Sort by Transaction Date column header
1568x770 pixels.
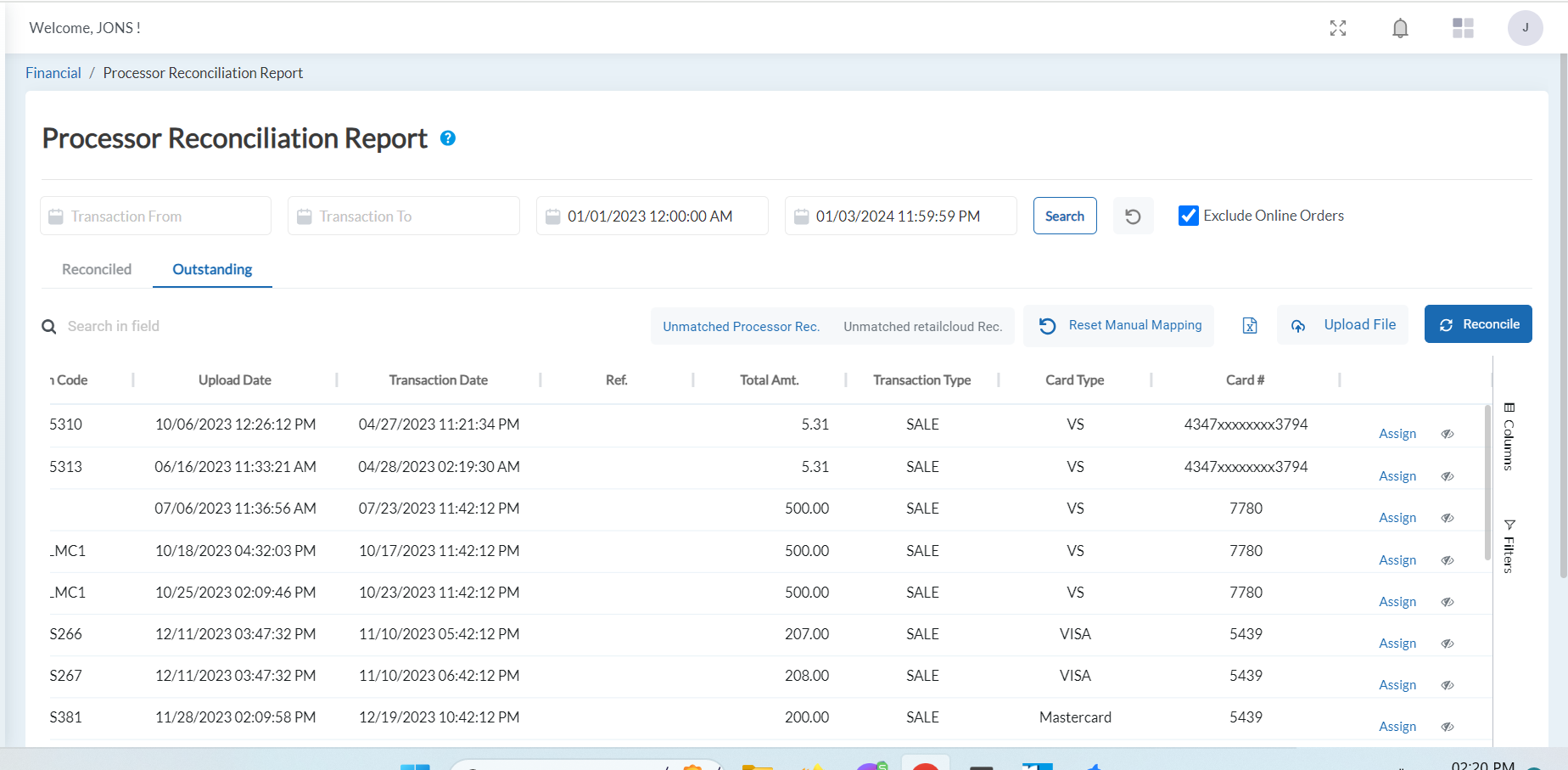coord(439,380)
